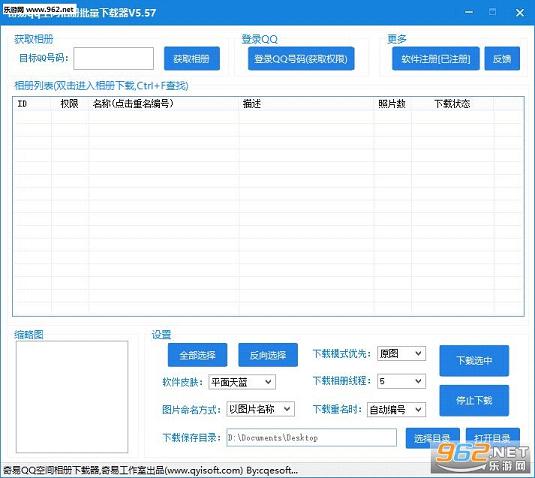535x478 pixels.
Task: Open the 图片命名方式 dropdown
Action: pos(260,409)
